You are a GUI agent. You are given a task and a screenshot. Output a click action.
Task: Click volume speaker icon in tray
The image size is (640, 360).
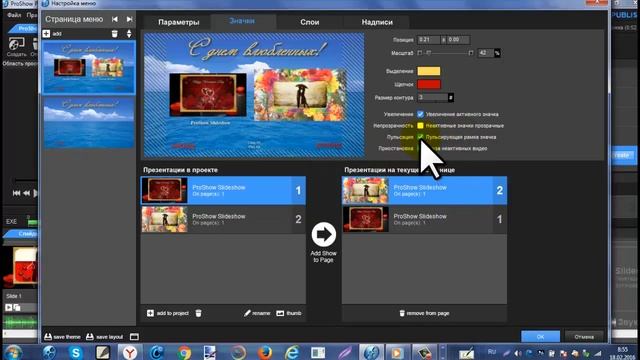point(518,353)
